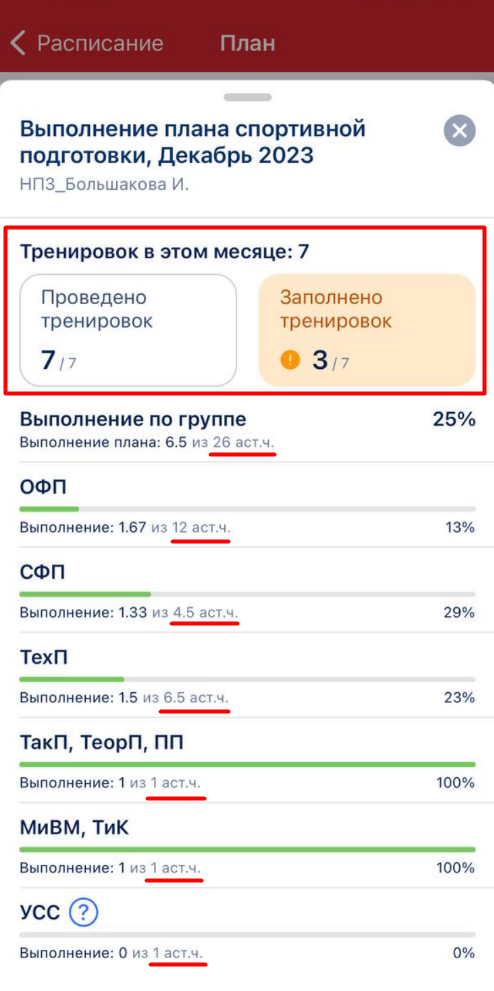Close the plan completion sheet with X icon
This screenshot has height=991, width=494.
coord(459,131)
